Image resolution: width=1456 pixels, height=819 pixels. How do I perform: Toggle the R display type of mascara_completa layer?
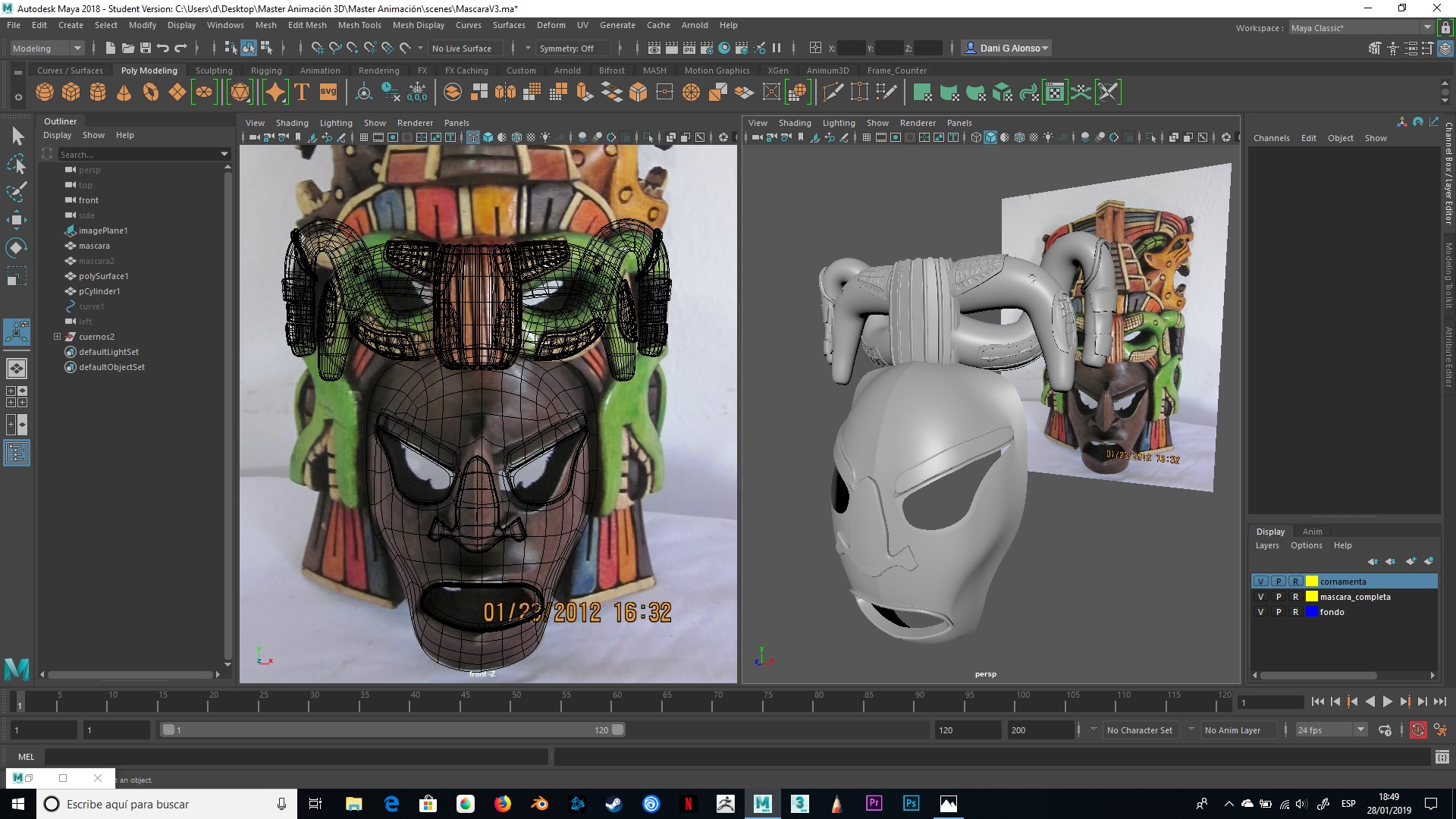(x=1295, y=597)
